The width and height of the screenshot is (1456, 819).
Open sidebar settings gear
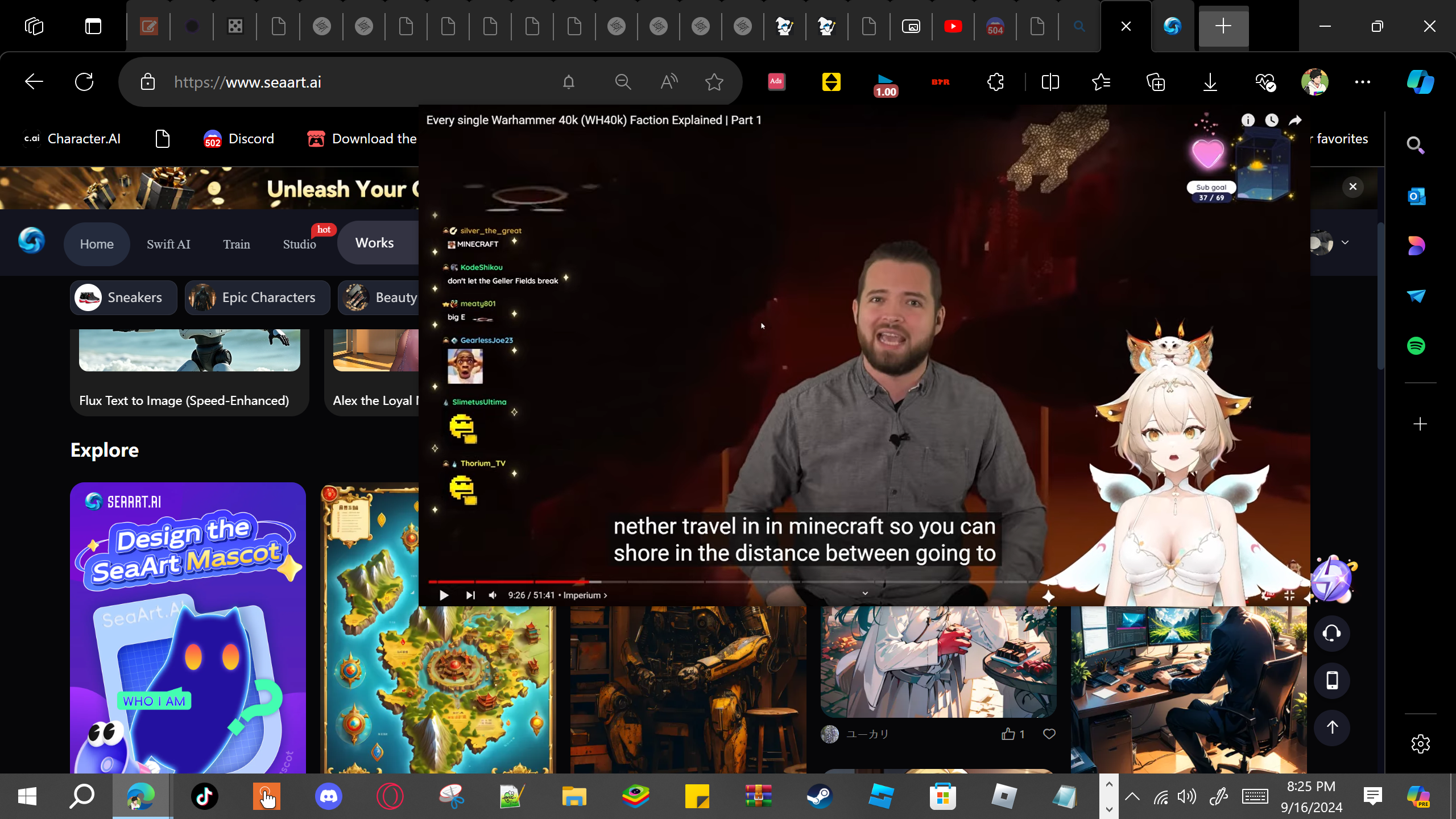[1420, 744]
